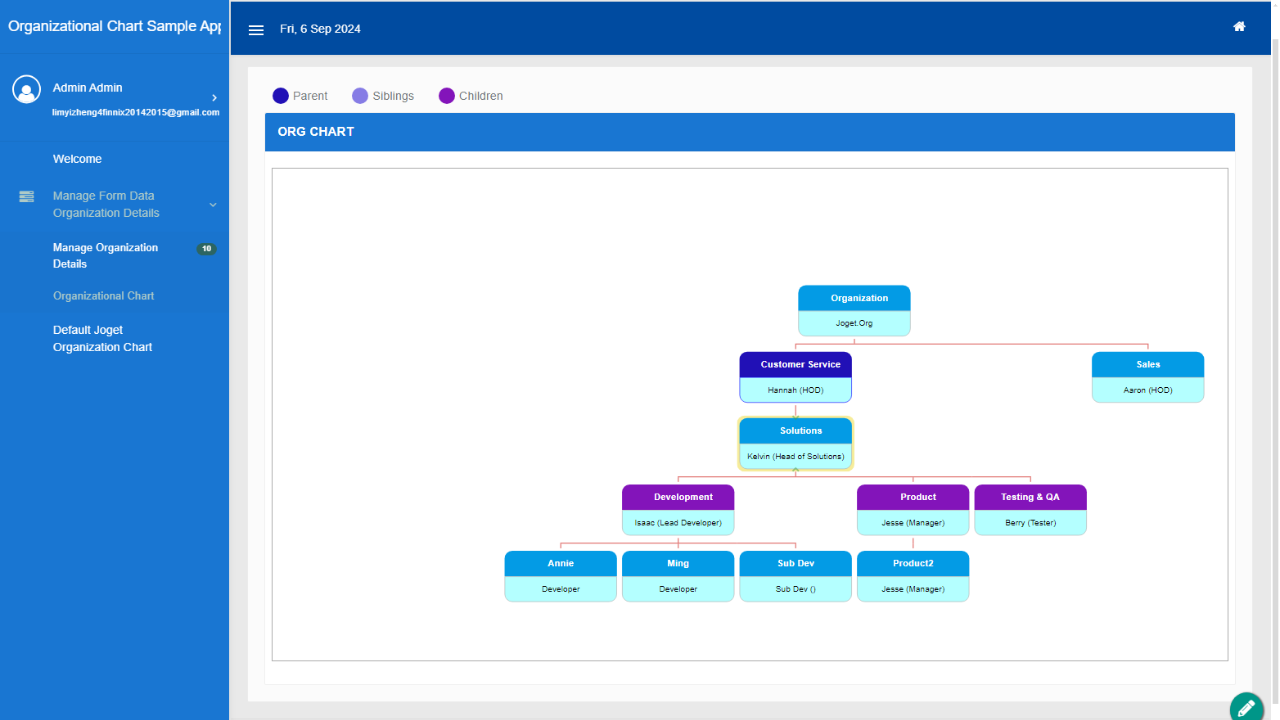
Task: Select Organizational Chart in sidebar
Action: [x=103, y=296]
